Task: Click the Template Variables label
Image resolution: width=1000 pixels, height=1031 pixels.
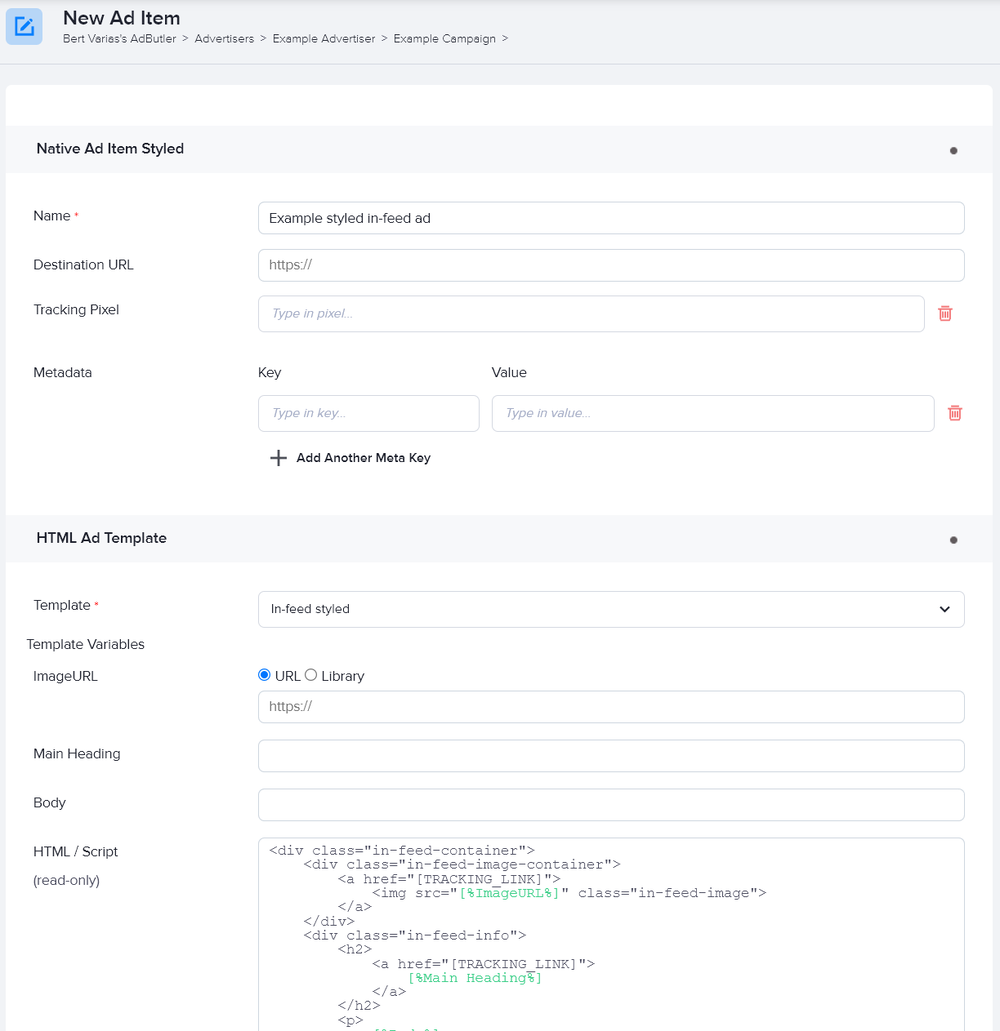Action: 85,644
